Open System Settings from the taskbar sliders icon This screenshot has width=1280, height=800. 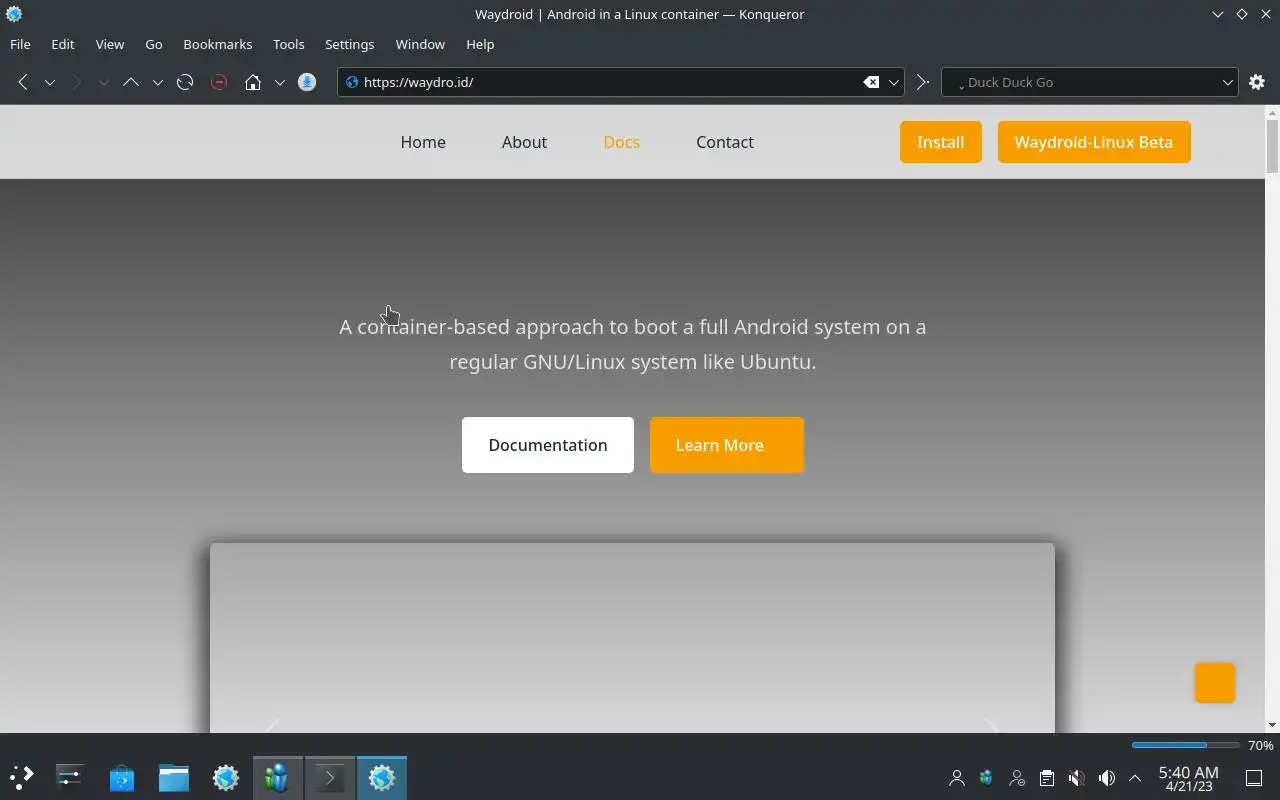pyautogui.click(x=70, y=777)
